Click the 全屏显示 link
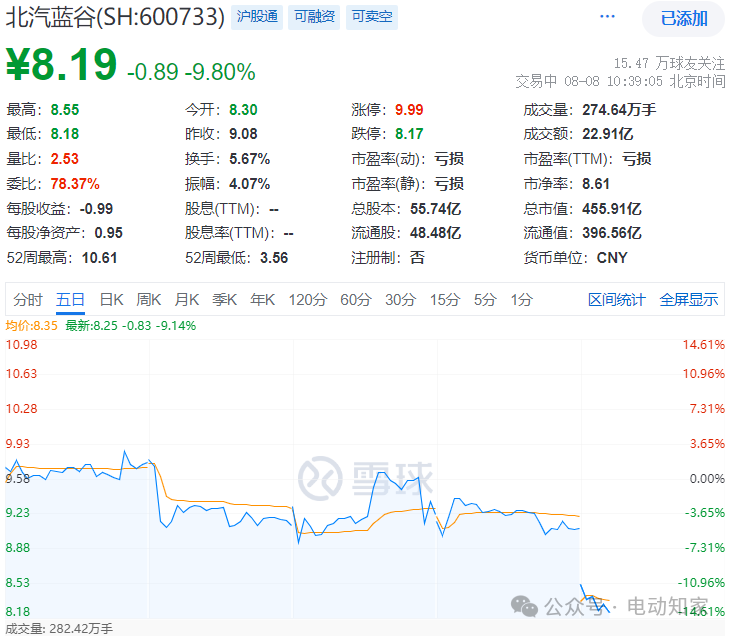Screen dimensions: 732x636 pos(689,300)
